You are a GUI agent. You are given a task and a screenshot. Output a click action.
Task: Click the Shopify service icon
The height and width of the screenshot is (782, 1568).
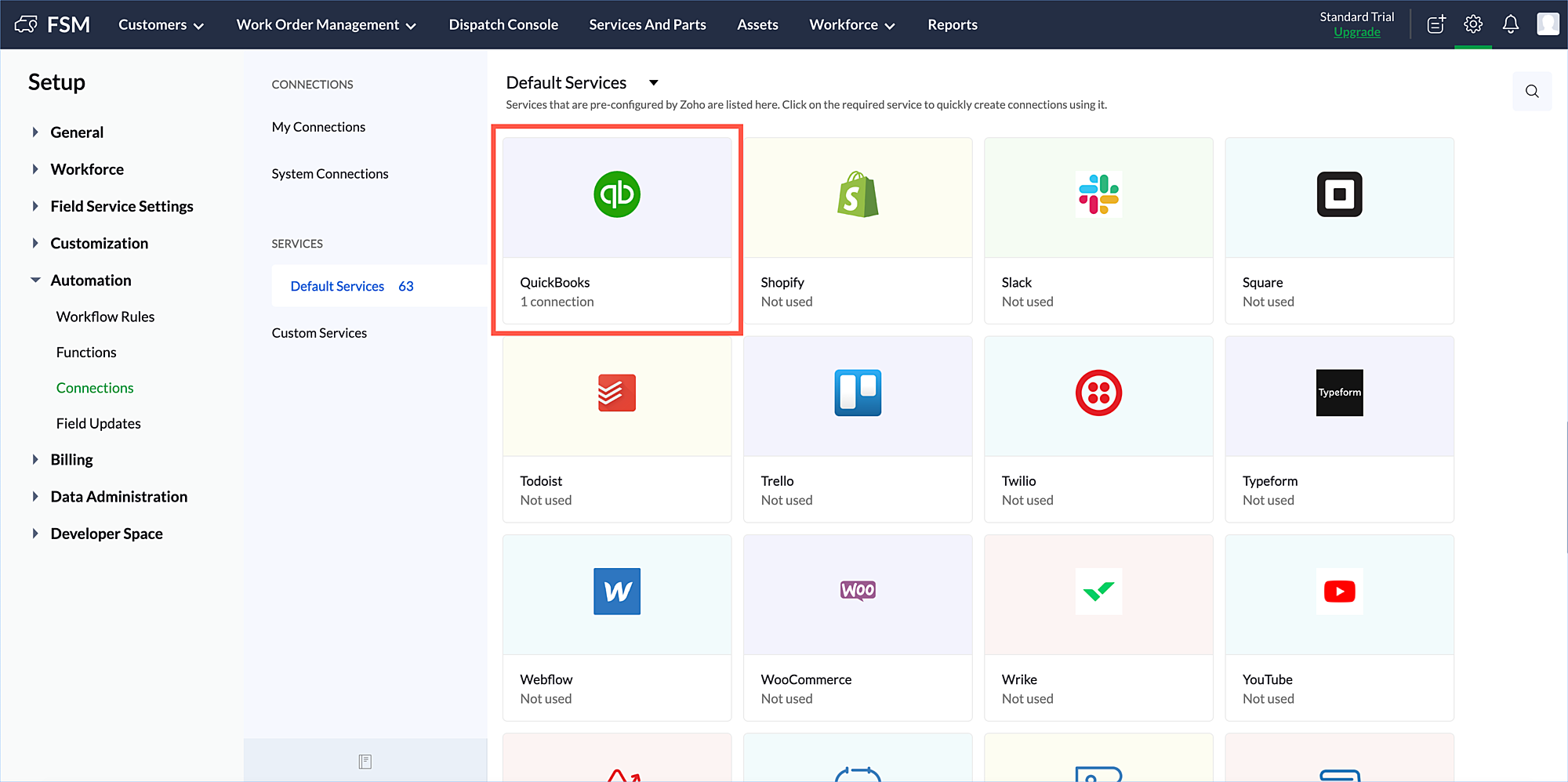pos(858,194)
